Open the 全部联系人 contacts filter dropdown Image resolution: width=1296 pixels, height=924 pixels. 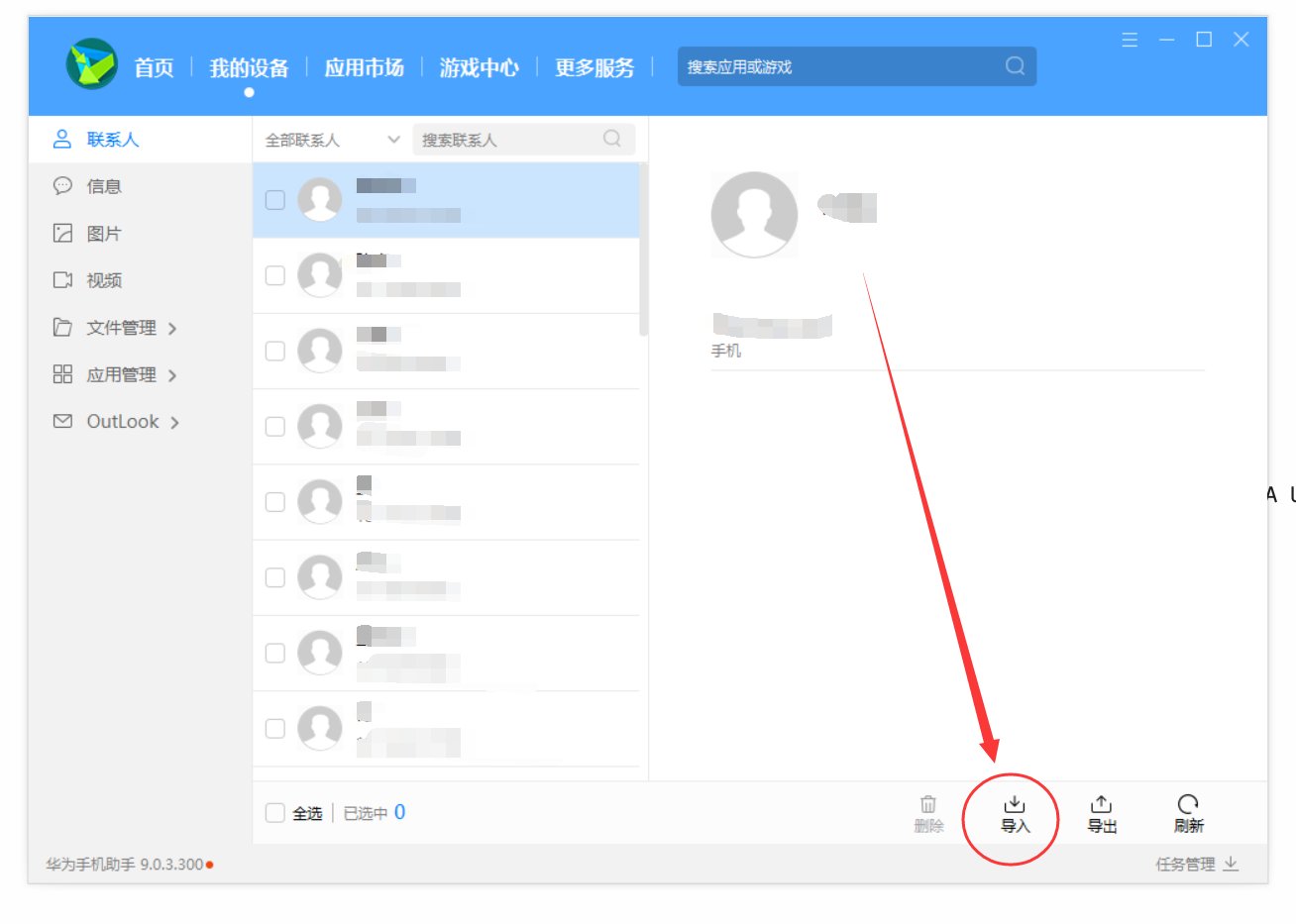(x=329, y=140)
